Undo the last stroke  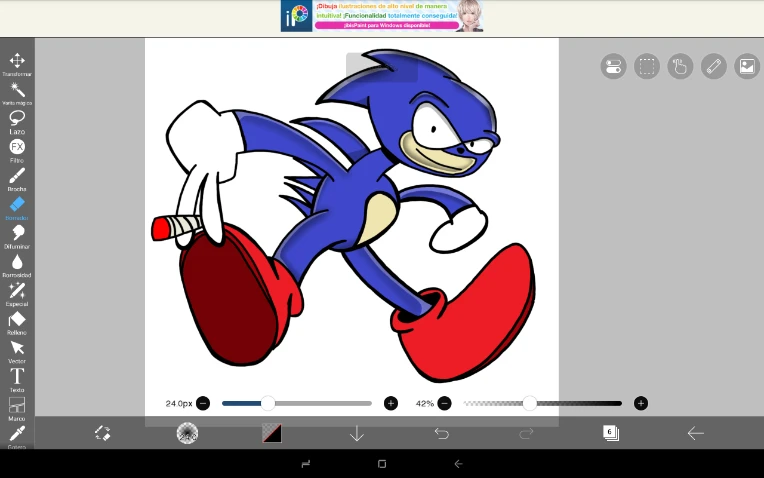point(441,433)
